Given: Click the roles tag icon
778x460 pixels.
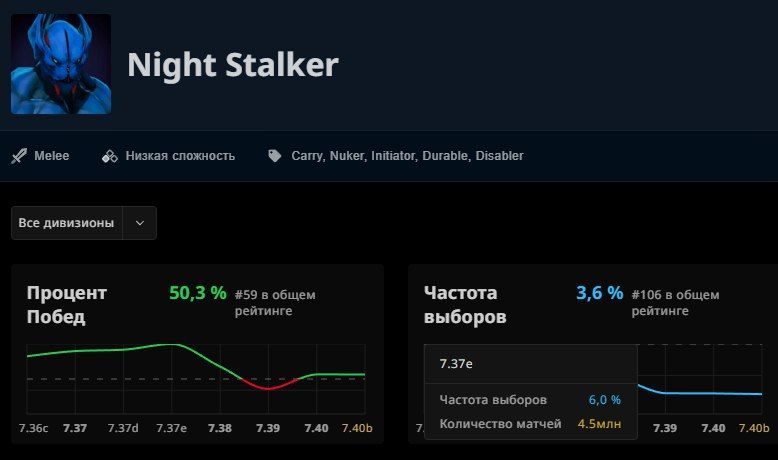Looking at the screenshot, I should pyautogui.click(x=274, y=156).
